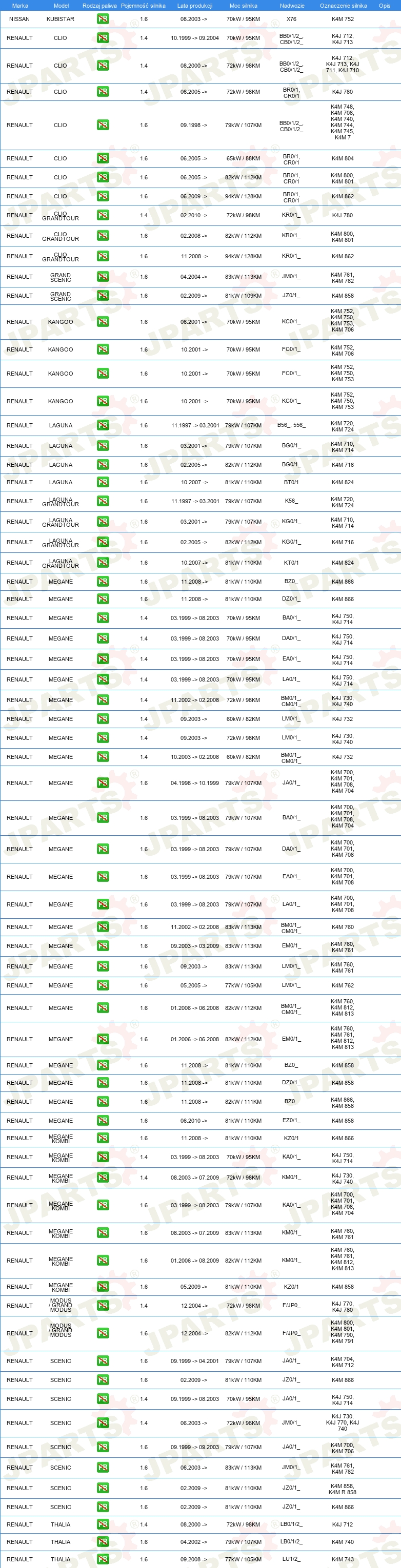Screen dimensions: 401x1568
Task: Click fuel icon in Thalia 08.2000 row
Action: point(103,1524)
